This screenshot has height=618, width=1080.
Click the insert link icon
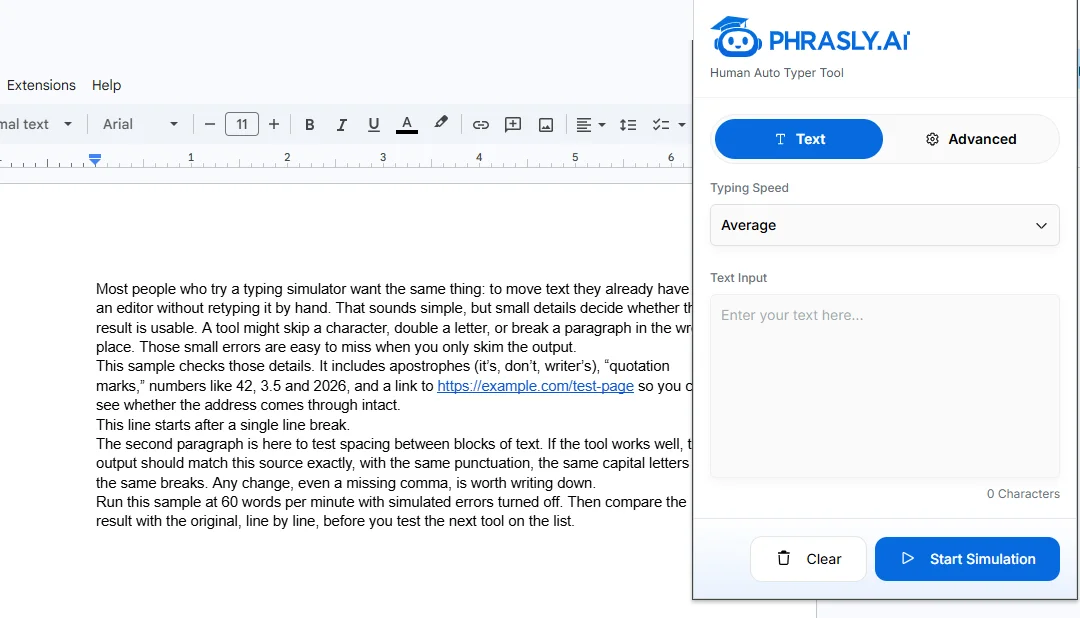click(480, 125)
